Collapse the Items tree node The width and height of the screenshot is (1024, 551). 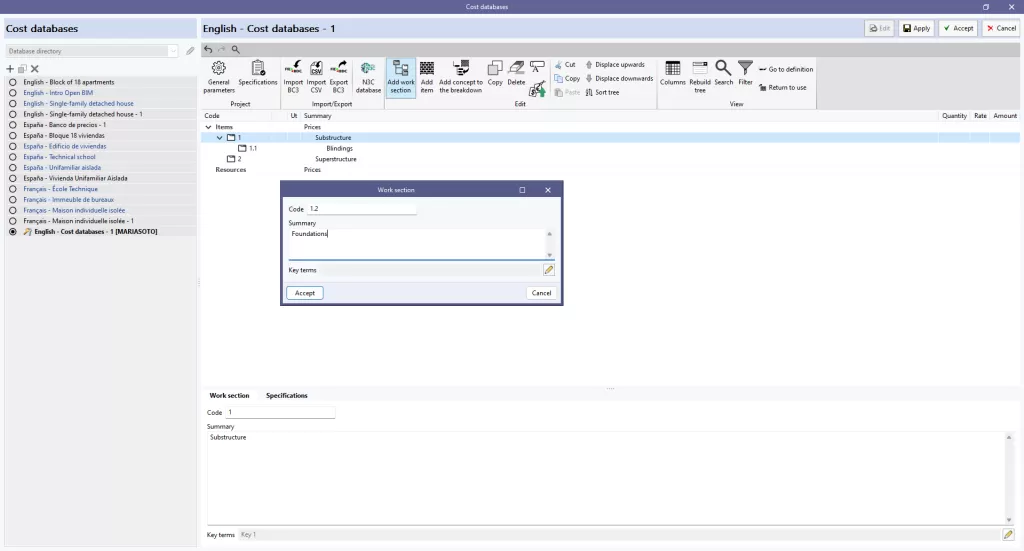coord(208,127)
